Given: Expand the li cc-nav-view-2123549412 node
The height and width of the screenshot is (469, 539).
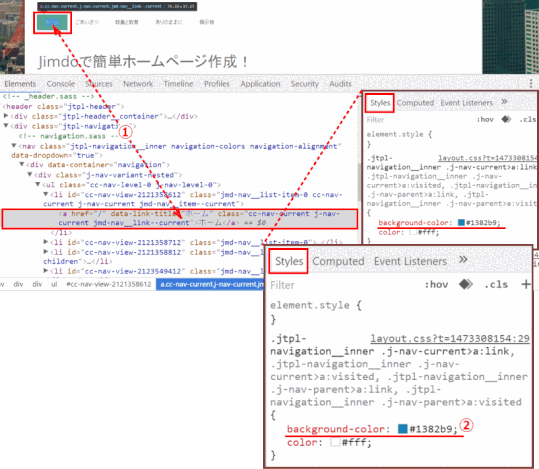Looking at the screenshot, I should tap(46, 271).
